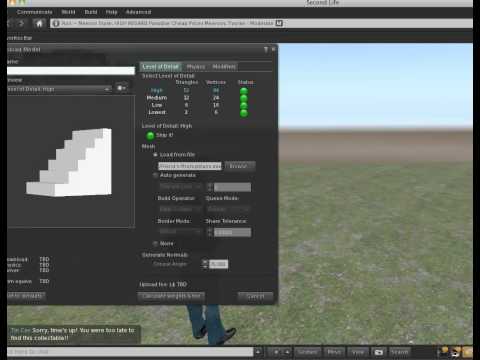Click the snapshot camera button in bottom bar
480x360 pixels.
pyautogui.click(x=379, y=352)
